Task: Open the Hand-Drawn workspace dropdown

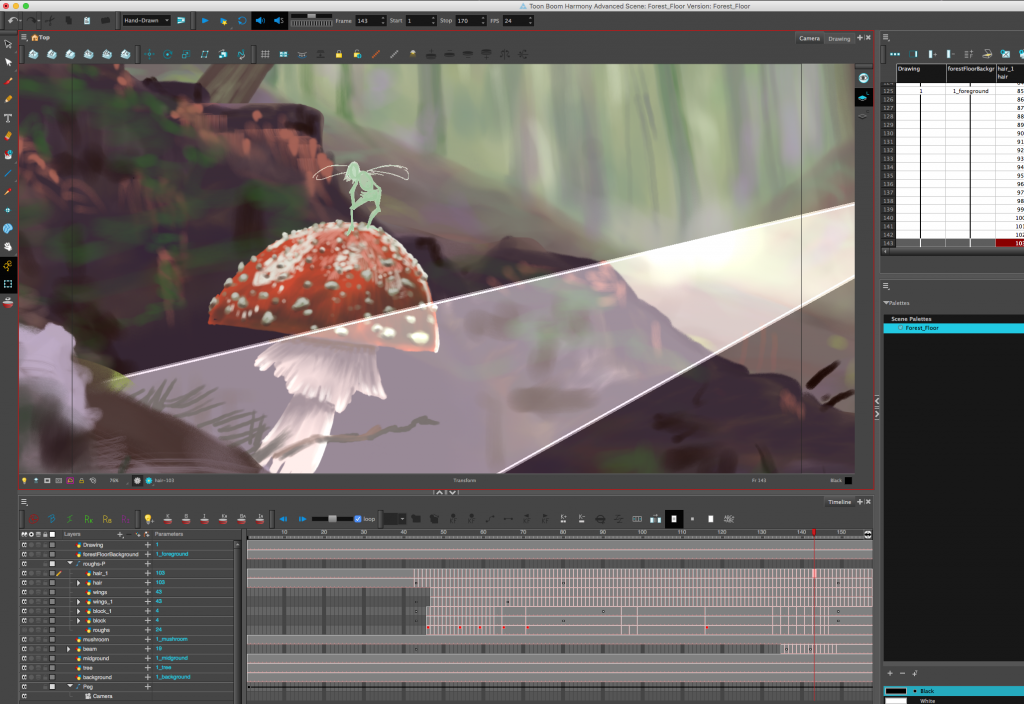Action: pos(146,20)
